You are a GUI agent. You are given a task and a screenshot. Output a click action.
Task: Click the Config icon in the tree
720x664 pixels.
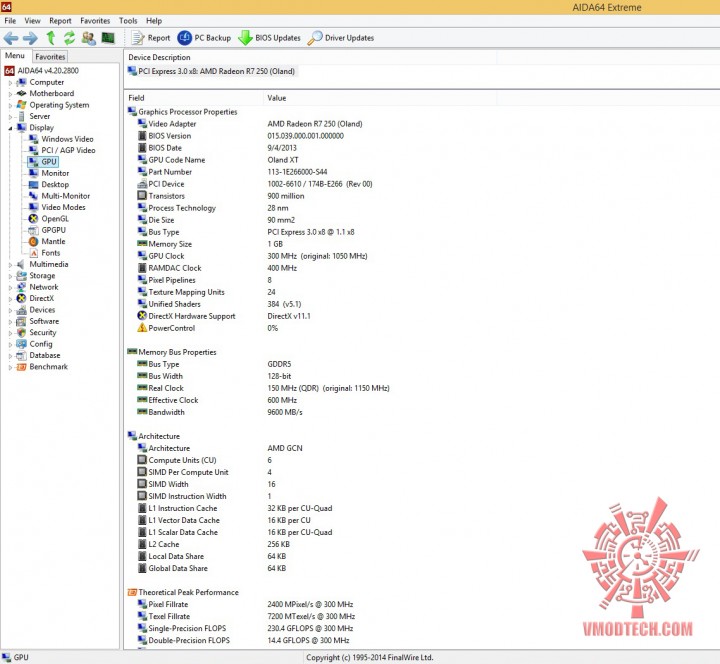pos(21,344)
